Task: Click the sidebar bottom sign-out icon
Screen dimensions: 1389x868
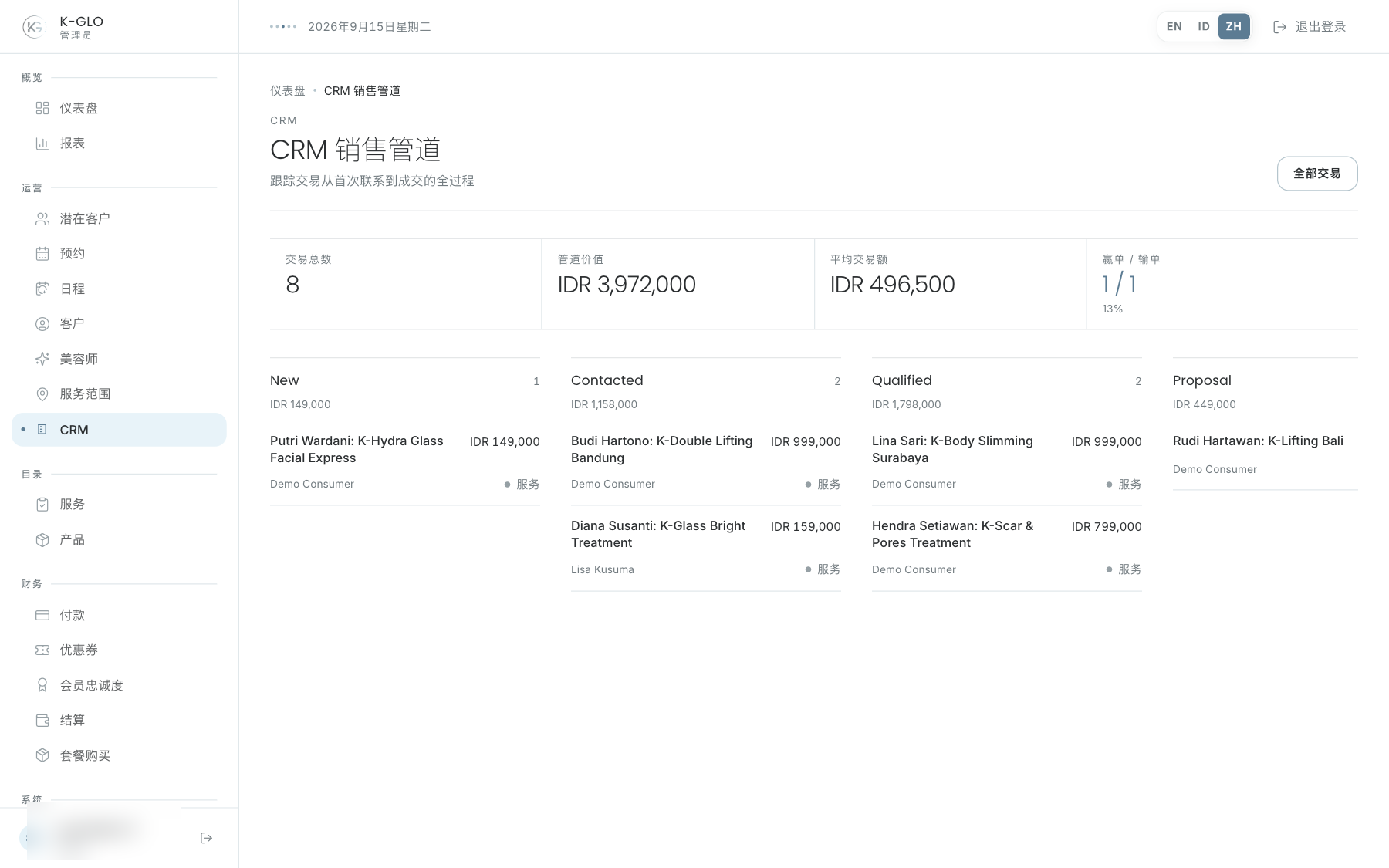Action: (x=206, y=838)
